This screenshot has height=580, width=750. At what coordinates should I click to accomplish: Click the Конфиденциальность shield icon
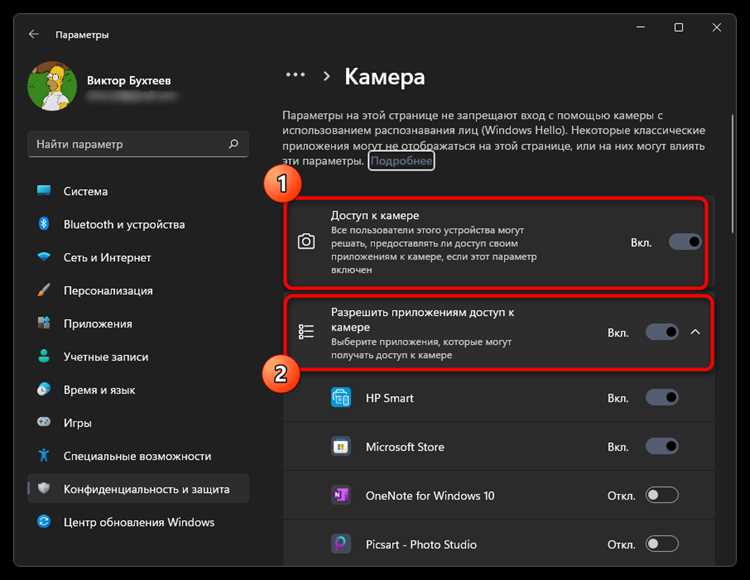pos(44,488)
